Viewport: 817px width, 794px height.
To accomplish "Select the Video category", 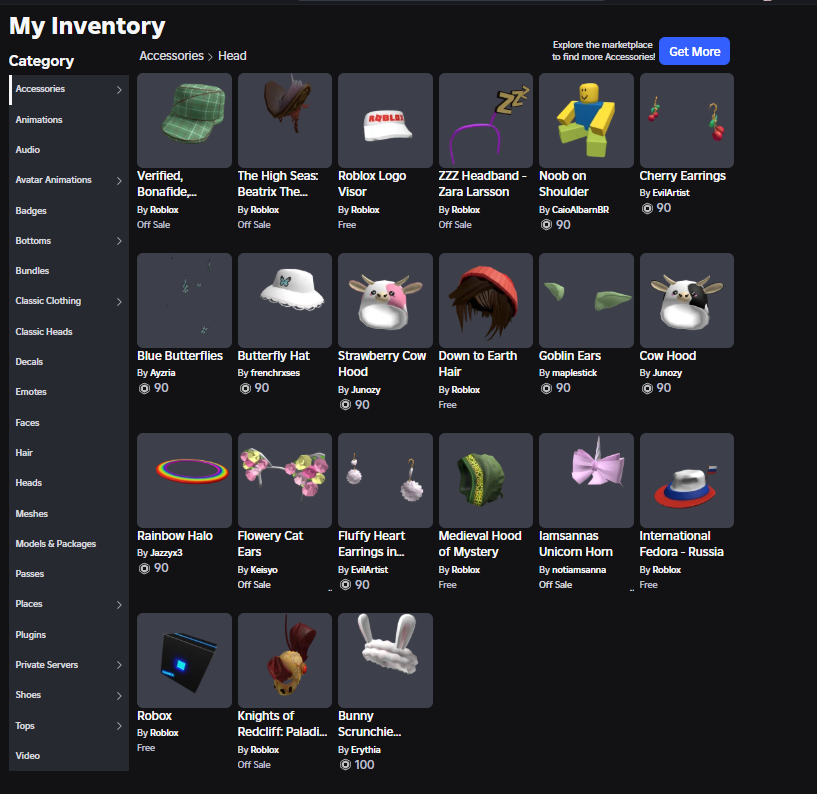I will 69,756.
